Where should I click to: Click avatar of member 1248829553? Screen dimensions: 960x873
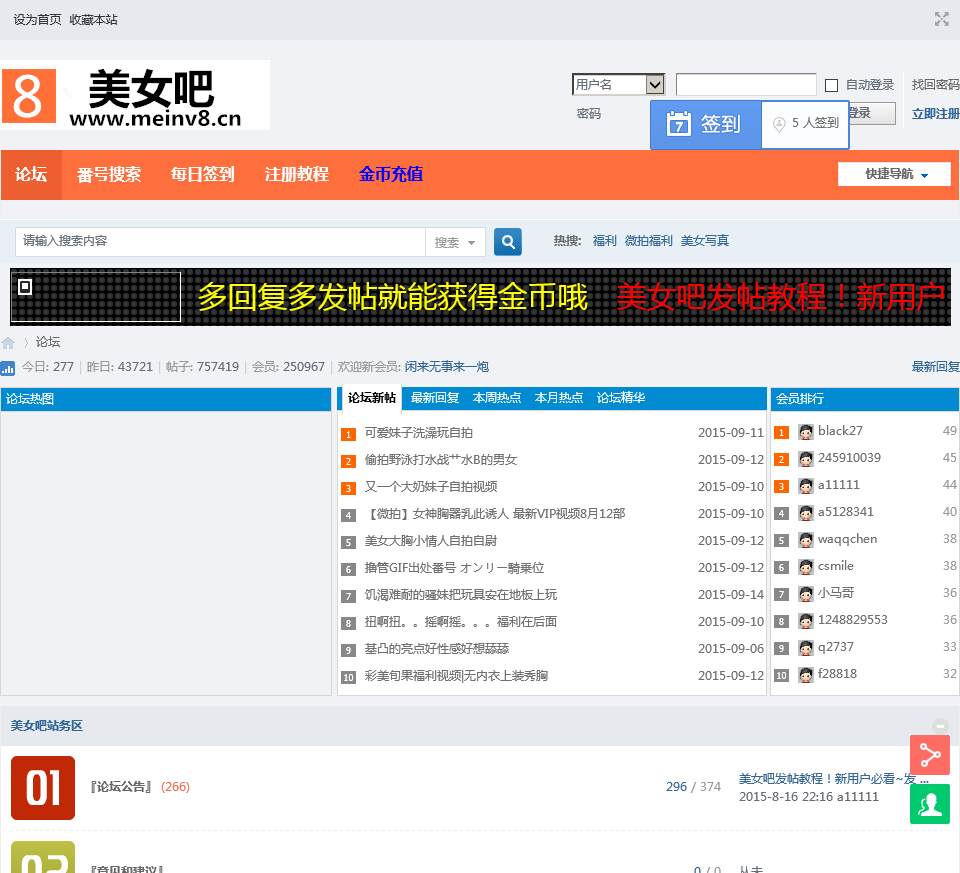coord(806,621)
